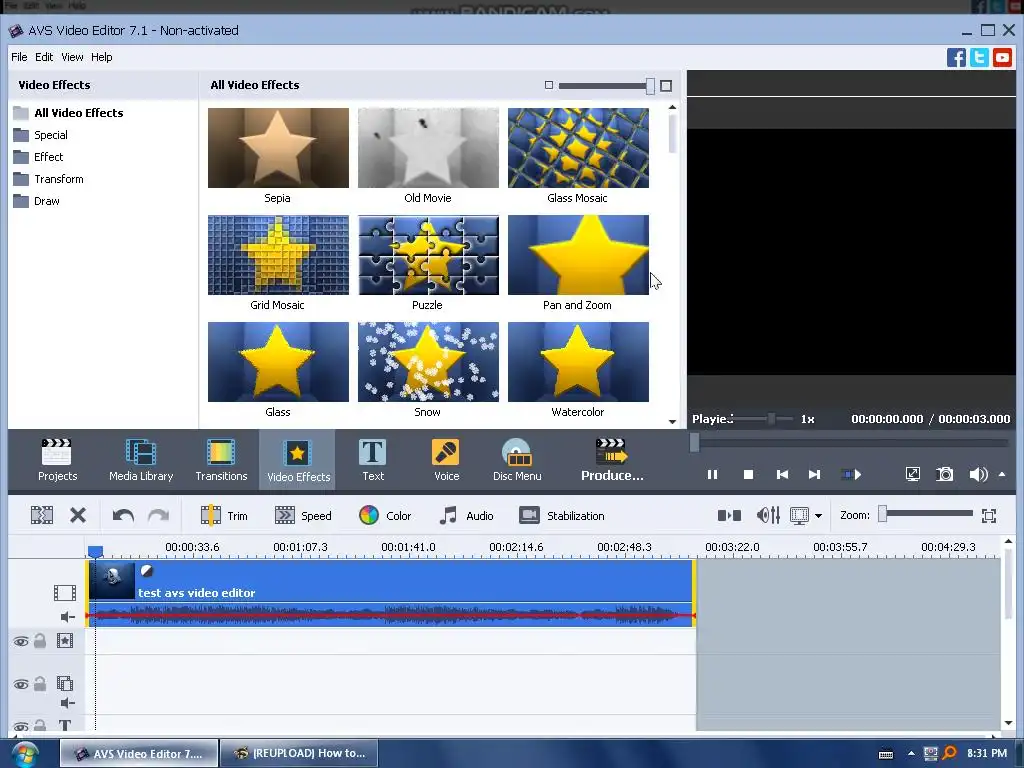Click the Trim tool

coord(224,515)
